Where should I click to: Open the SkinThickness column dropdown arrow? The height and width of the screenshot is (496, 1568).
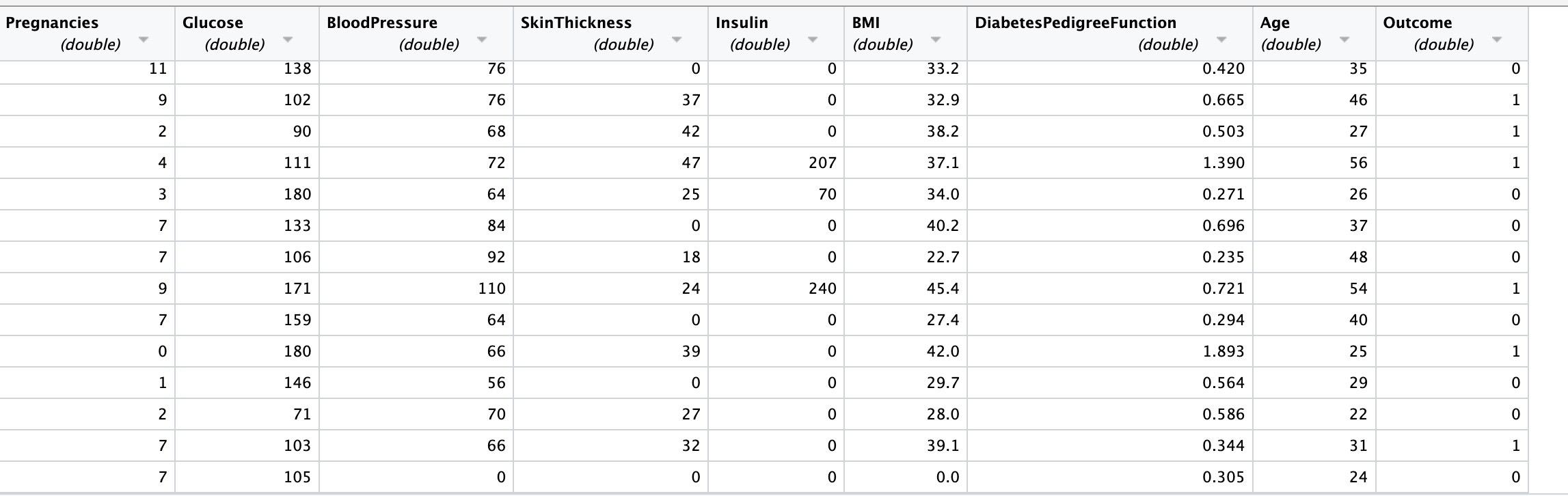(677, 40)
